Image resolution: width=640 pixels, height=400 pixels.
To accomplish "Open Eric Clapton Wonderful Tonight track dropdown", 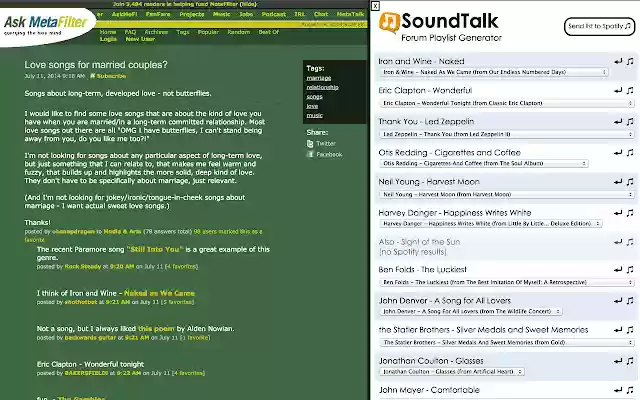I will (x=507, y=103).
